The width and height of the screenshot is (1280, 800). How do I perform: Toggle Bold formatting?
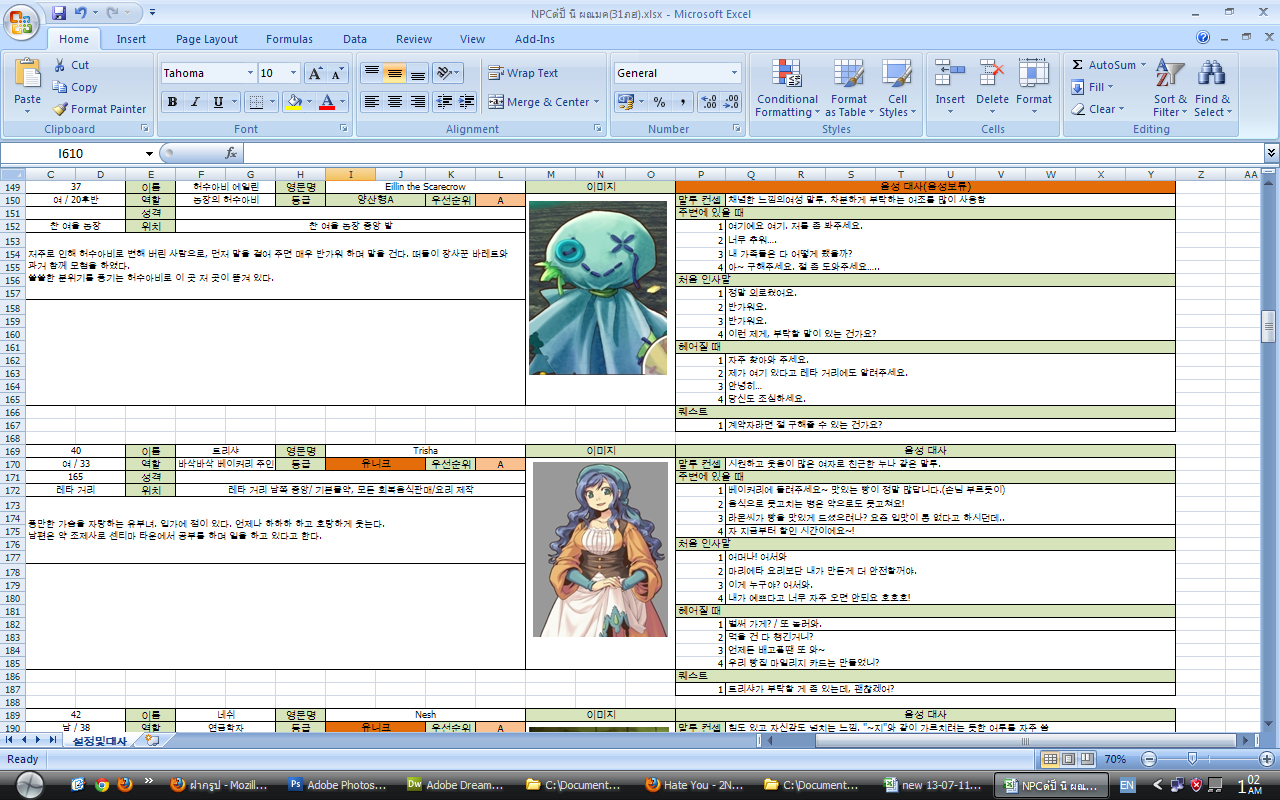(x=172, y=102)
